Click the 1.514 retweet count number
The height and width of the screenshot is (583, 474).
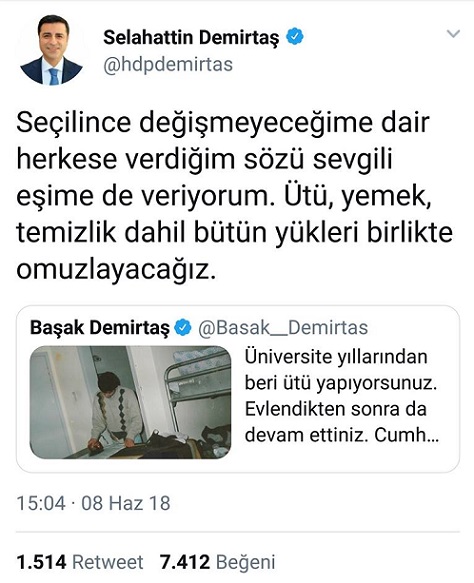(41, 562)
